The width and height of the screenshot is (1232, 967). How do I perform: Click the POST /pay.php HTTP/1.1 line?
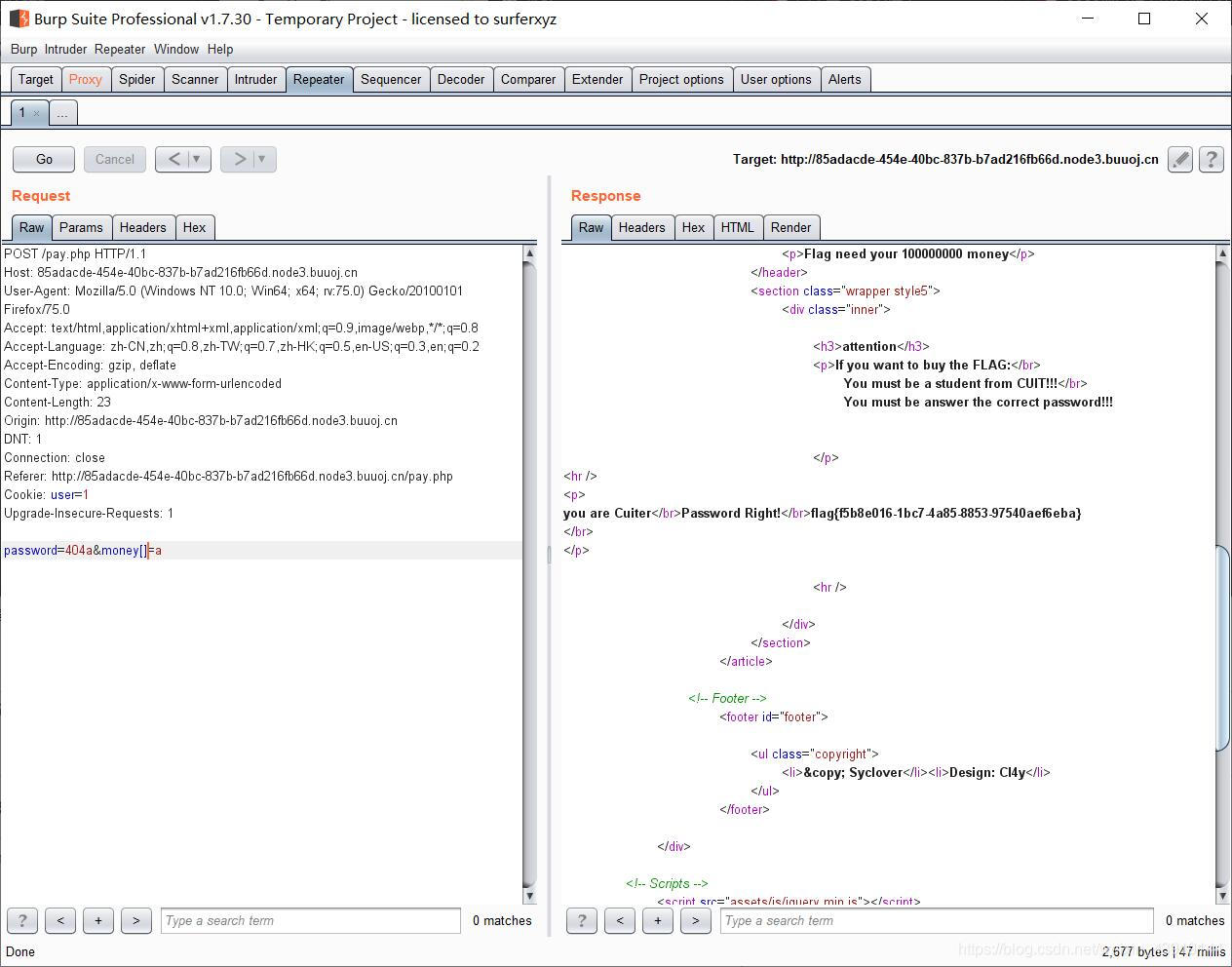(75, 253)
